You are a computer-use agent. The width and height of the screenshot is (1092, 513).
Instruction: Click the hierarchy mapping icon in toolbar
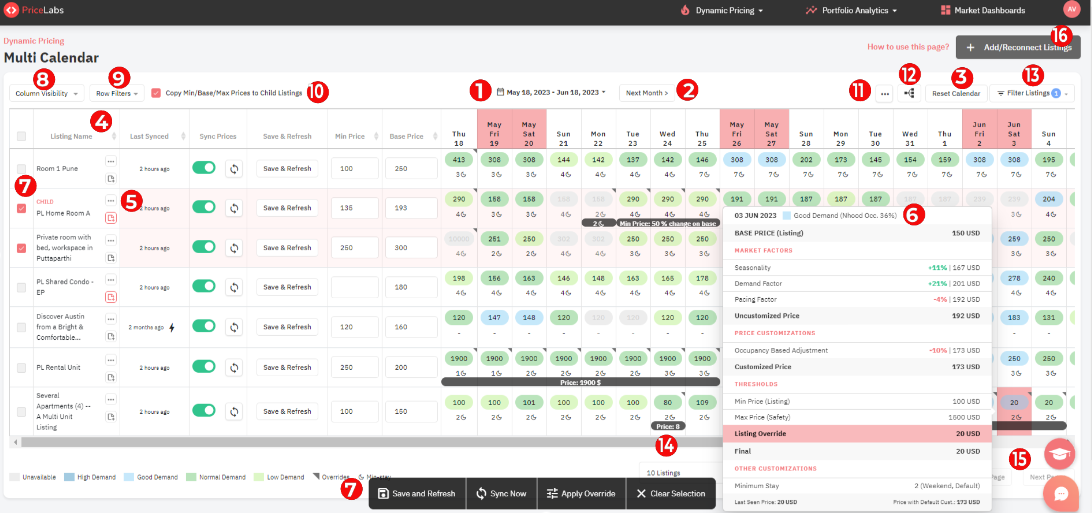click(909, 93)
